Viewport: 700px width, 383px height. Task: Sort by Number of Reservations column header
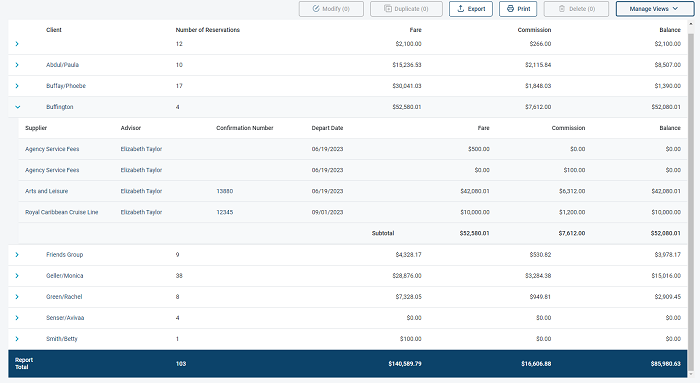(208, 30)
